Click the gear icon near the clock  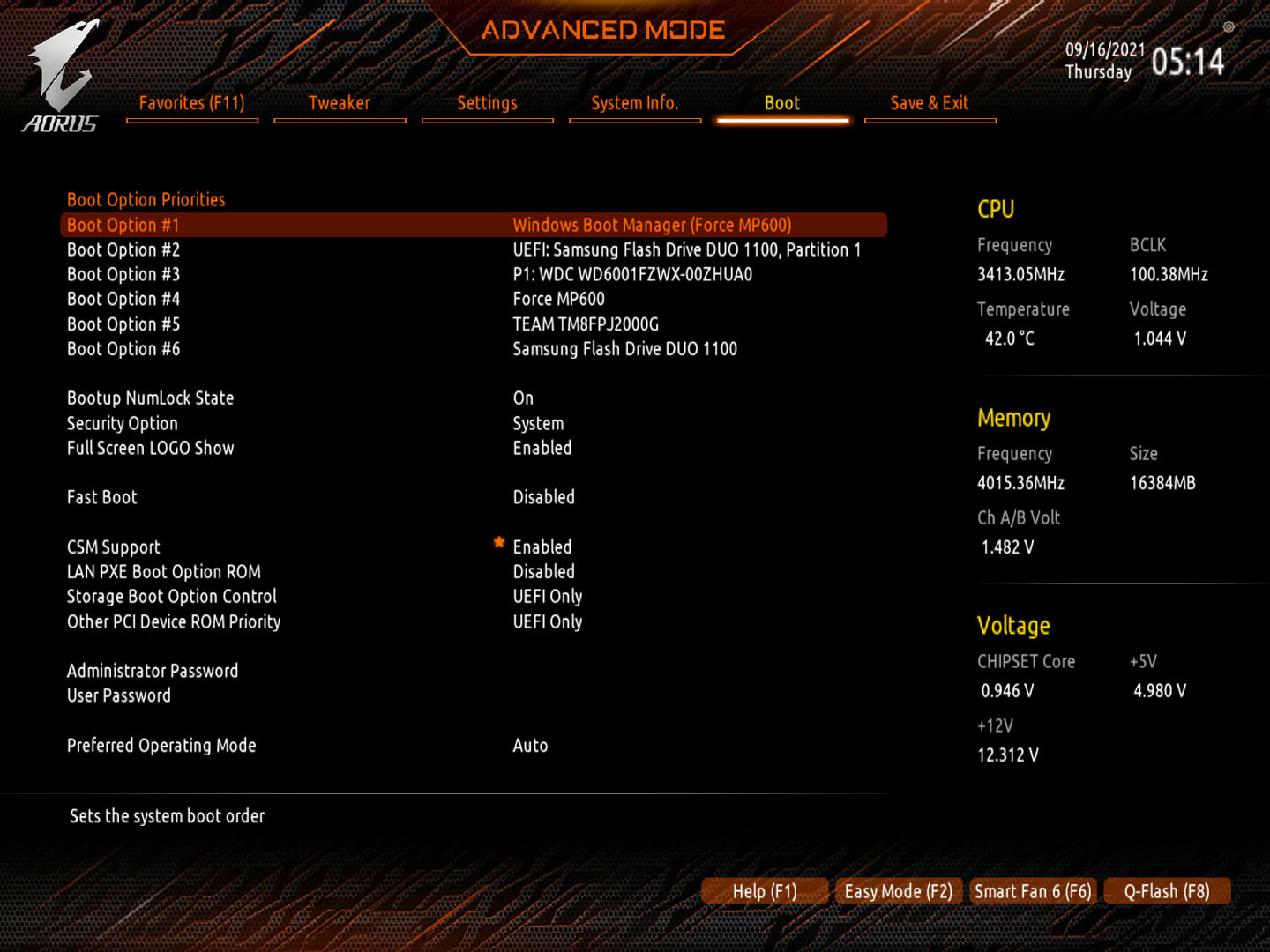click(1228, 27)
